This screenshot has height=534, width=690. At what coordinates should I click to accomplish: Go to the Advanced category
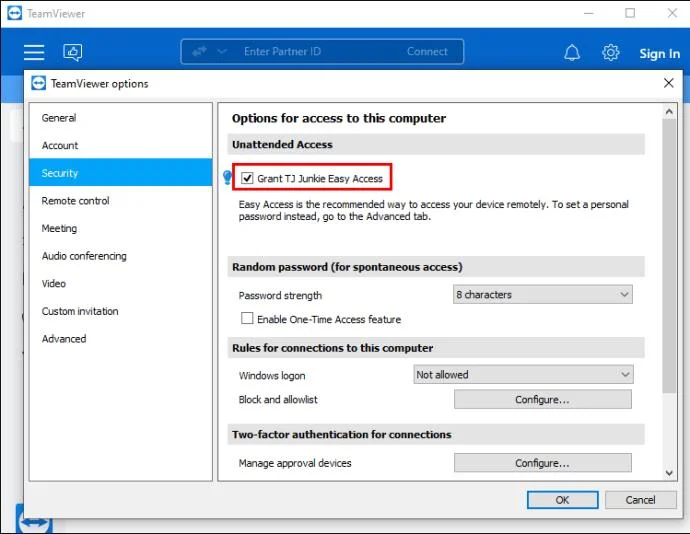tap(121, 339)
